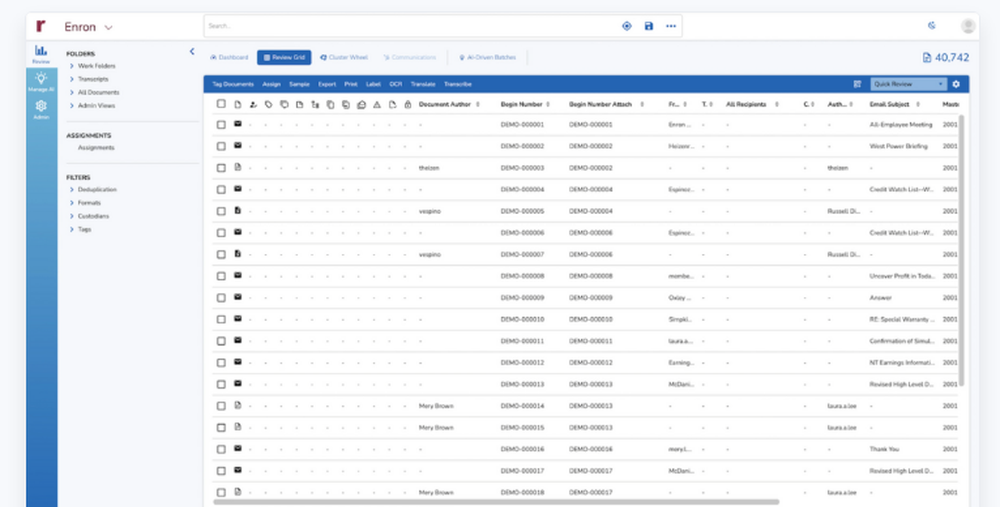Open the three-dots menu in search bar
The image size is (1000, 507).
coord(671,26)
